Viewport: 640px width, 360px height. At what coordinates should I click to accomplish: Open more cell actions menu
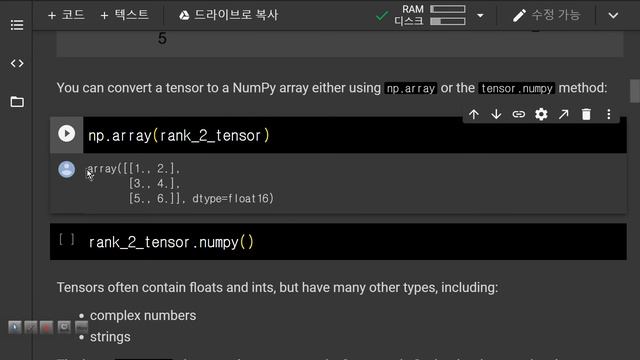609,114
